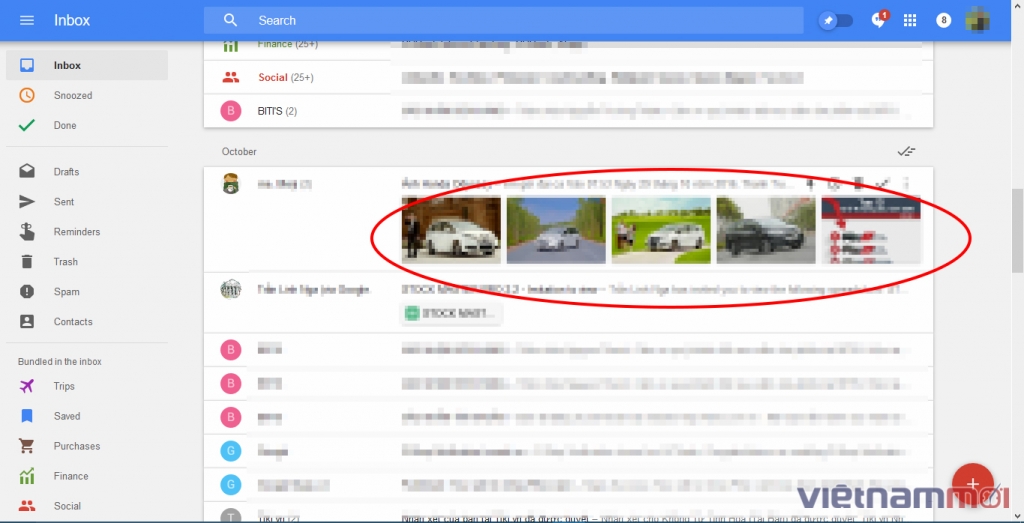Image resolution: width=1024 pixels, height=523 pixels.
Task: Open Done in sidebar
Action: [x=87, y=125]
